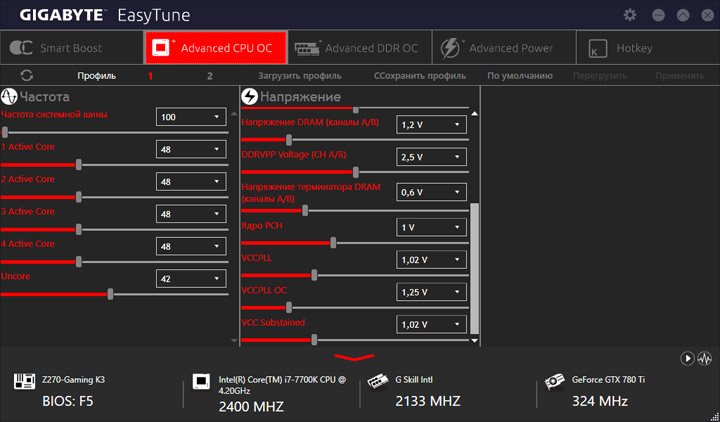Click frequency panel scroll-down arrow

click(x=234, y=341)
